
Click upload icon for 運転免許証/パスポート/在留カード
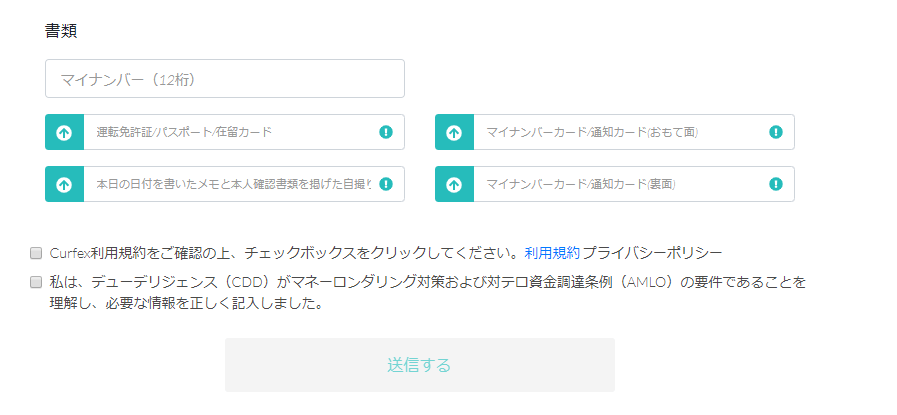[65, 132]
